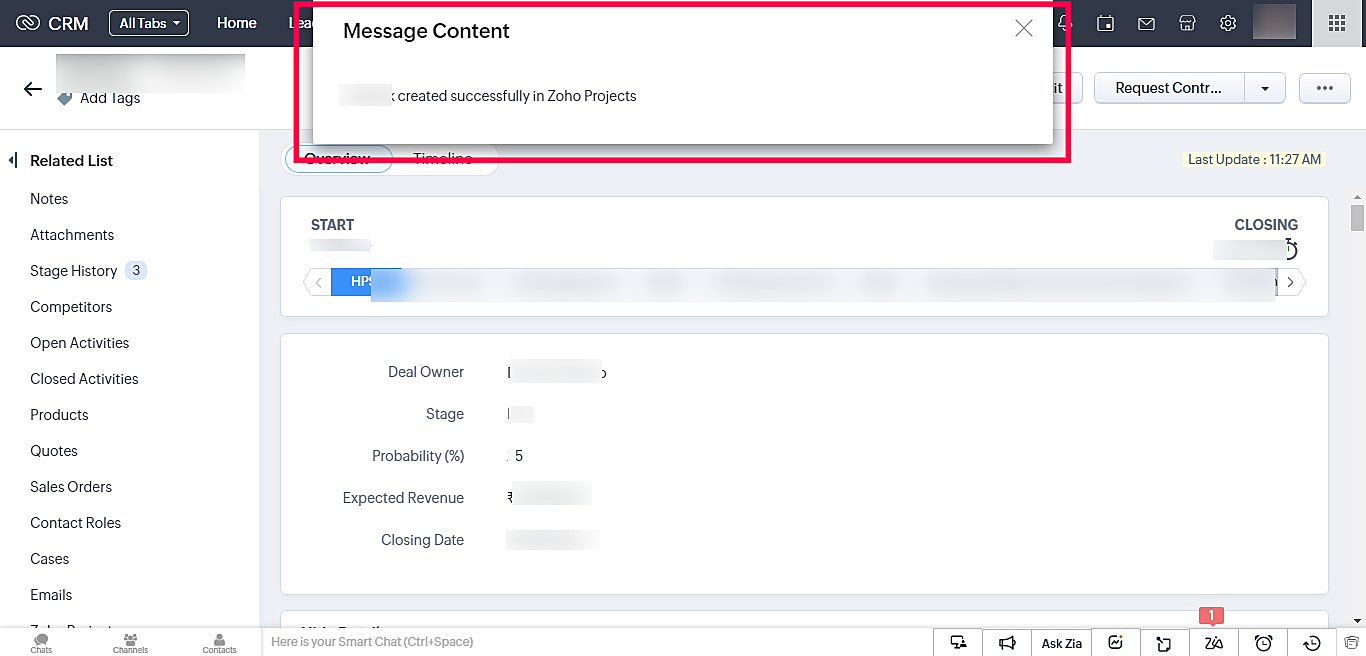Open Open Activities in Related List

pos(80,343)
